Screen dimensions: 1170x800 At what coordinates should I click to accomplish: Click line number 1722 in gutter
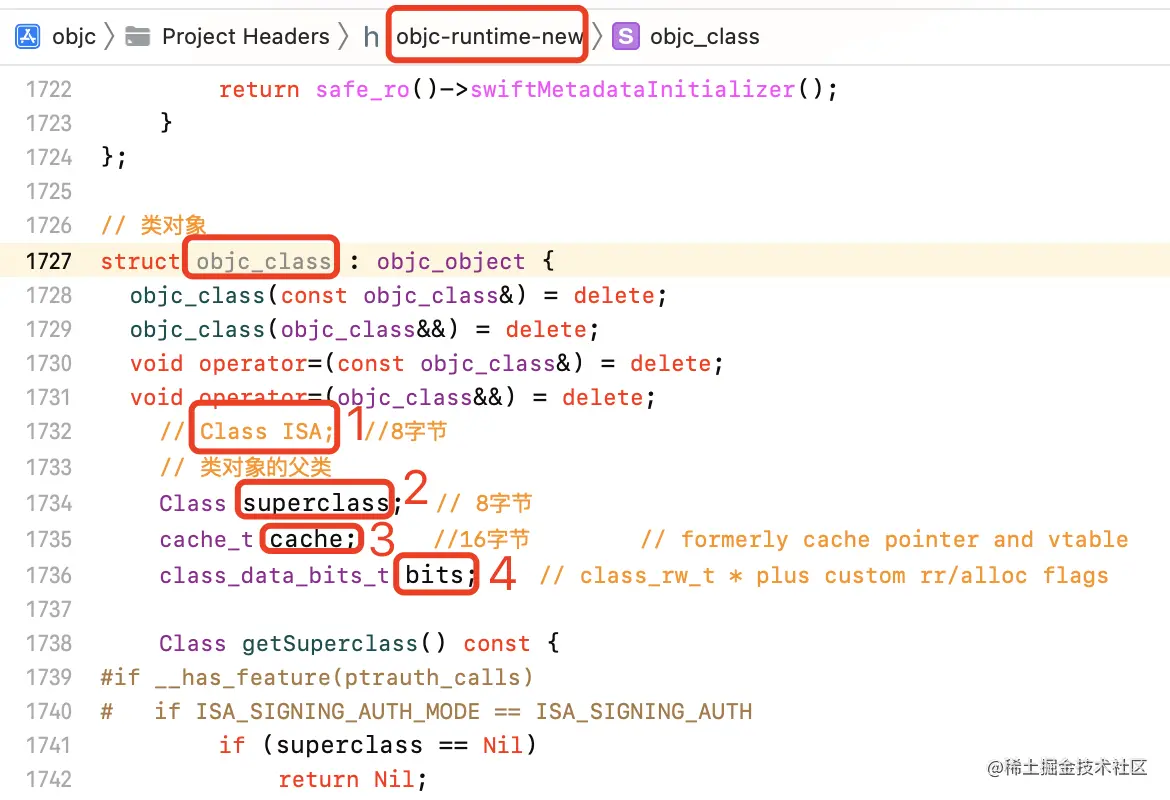(49, 90)
